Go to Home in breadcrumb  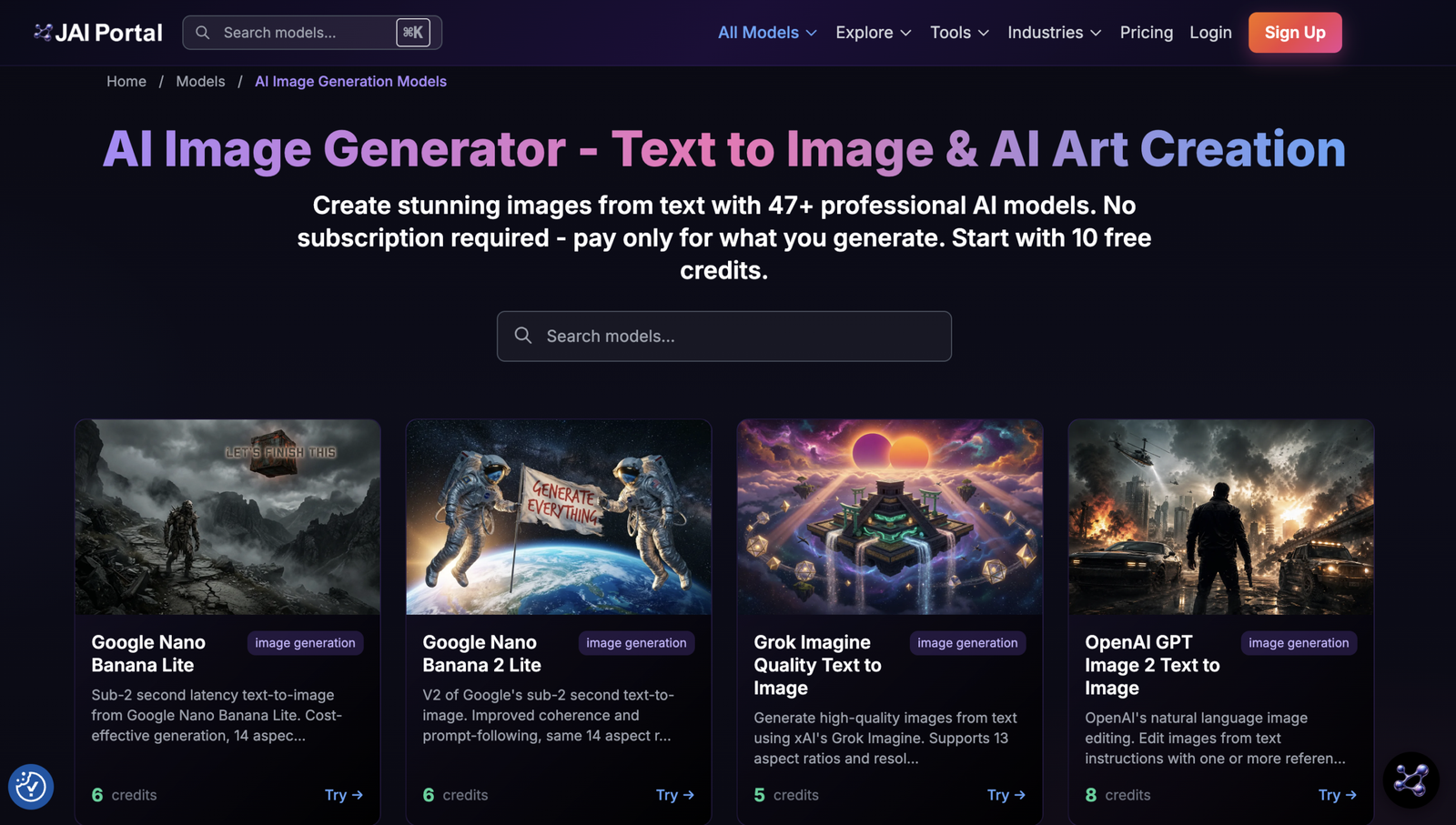coord(126,82)
